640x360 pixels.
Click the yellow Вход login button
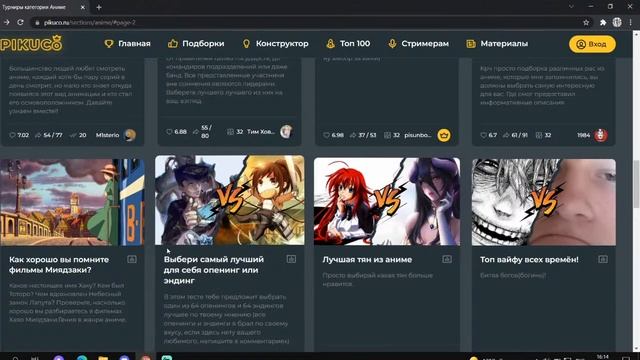point(592,44)
